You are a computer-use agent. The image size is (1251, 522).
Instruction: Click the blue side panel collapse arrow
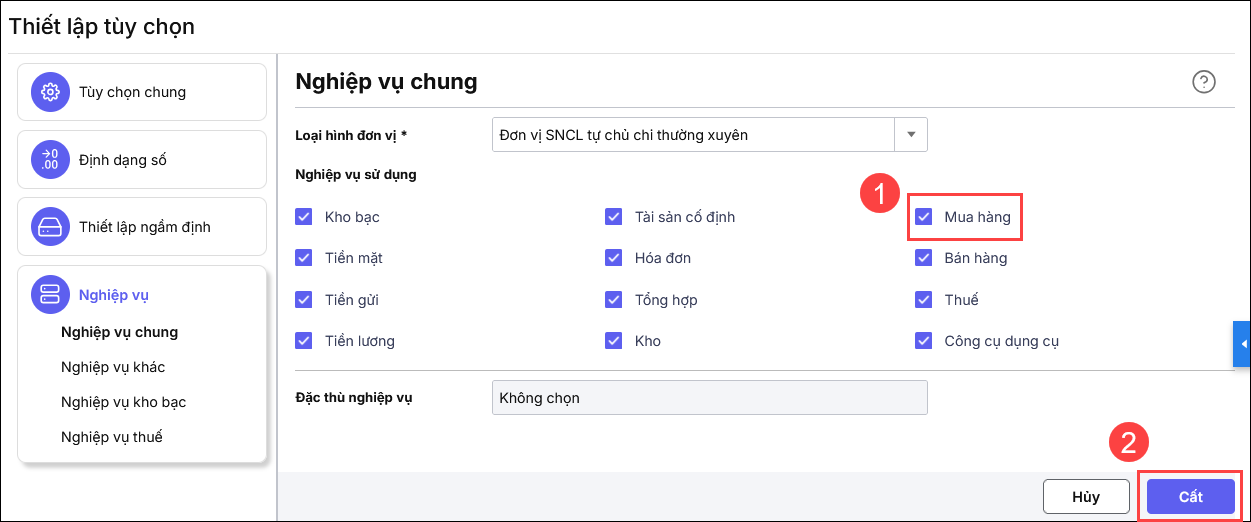click(x=1243, y=344)
